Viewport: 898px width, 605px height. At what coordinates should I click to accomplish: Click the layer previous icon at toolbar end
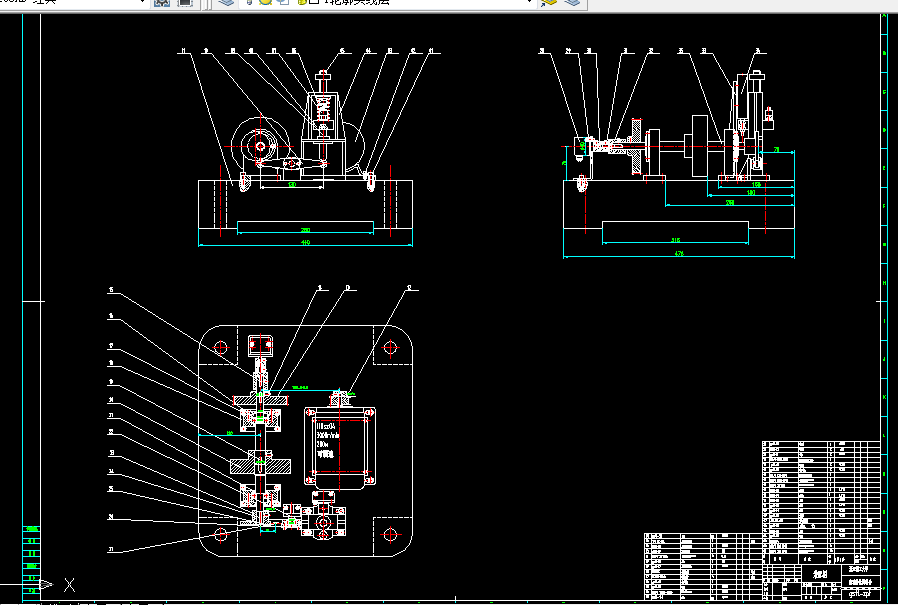pos(572,2)
